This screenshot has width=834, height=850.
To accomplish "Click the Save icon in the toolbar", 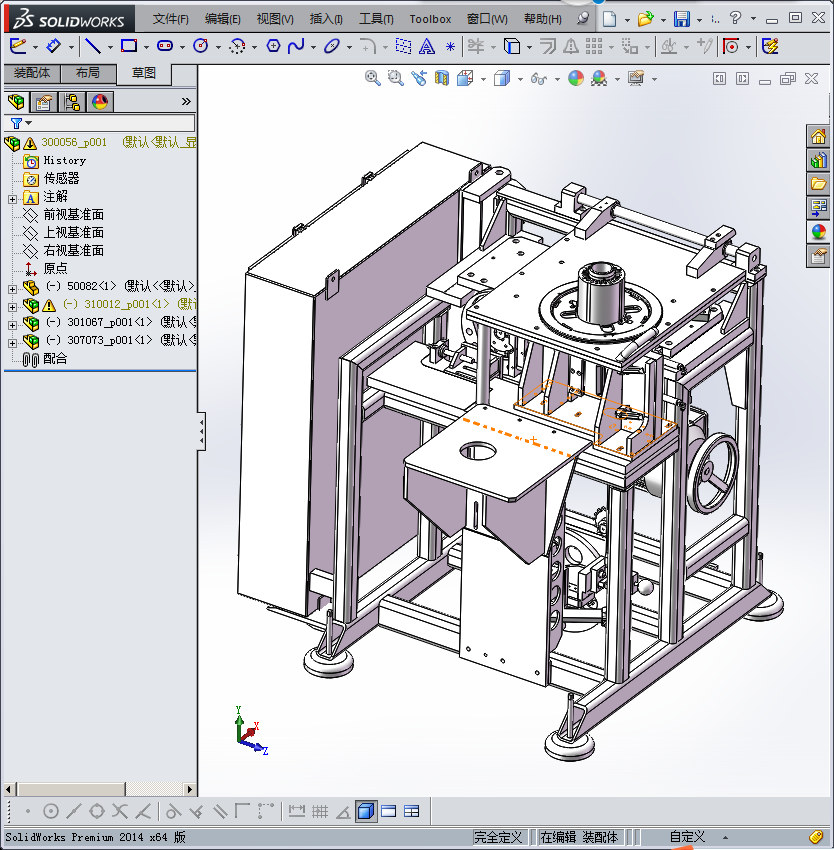I will click(x=681, y=19).
